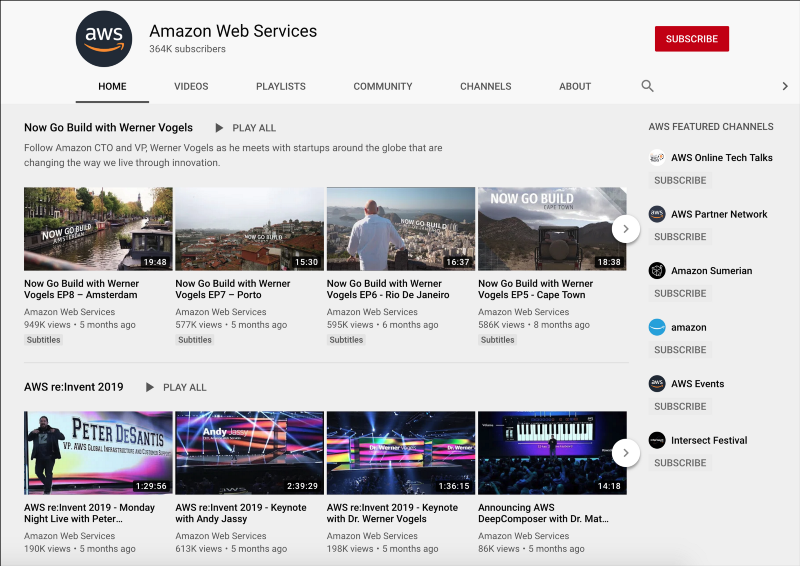Viewport: 800px width, 566px height.
Task: Click the play icon beside AWS re:Invent 2019
Action: (x=149, y=387)
